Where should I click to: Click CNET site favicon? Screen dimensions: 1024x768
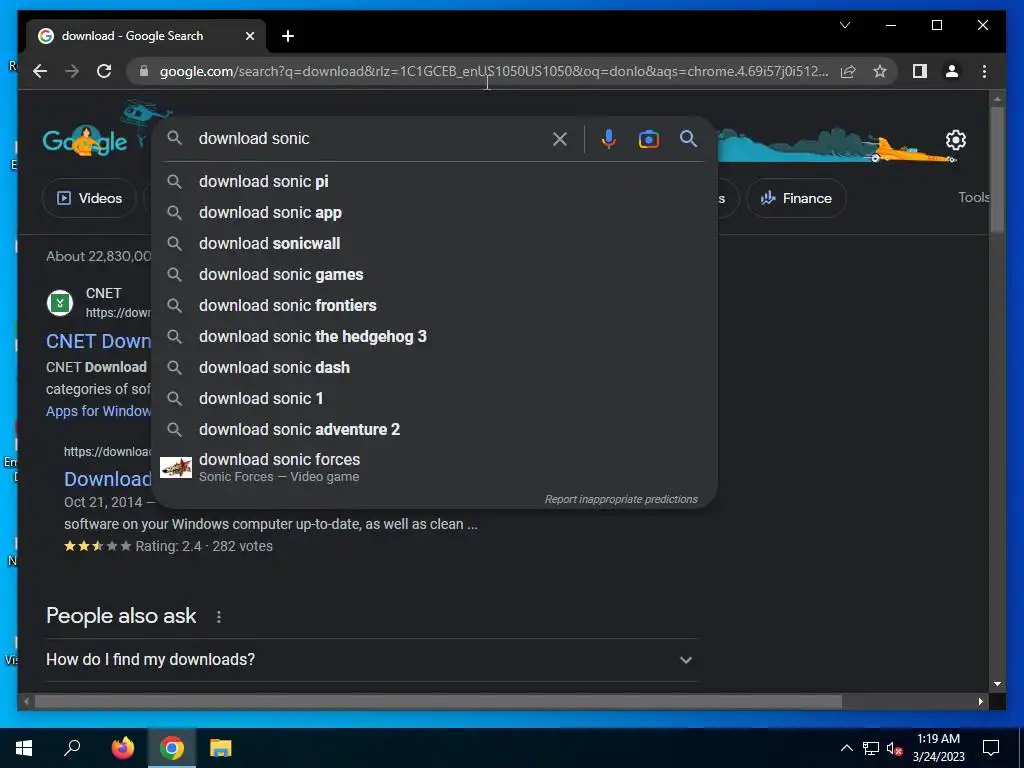coord(60,302)
